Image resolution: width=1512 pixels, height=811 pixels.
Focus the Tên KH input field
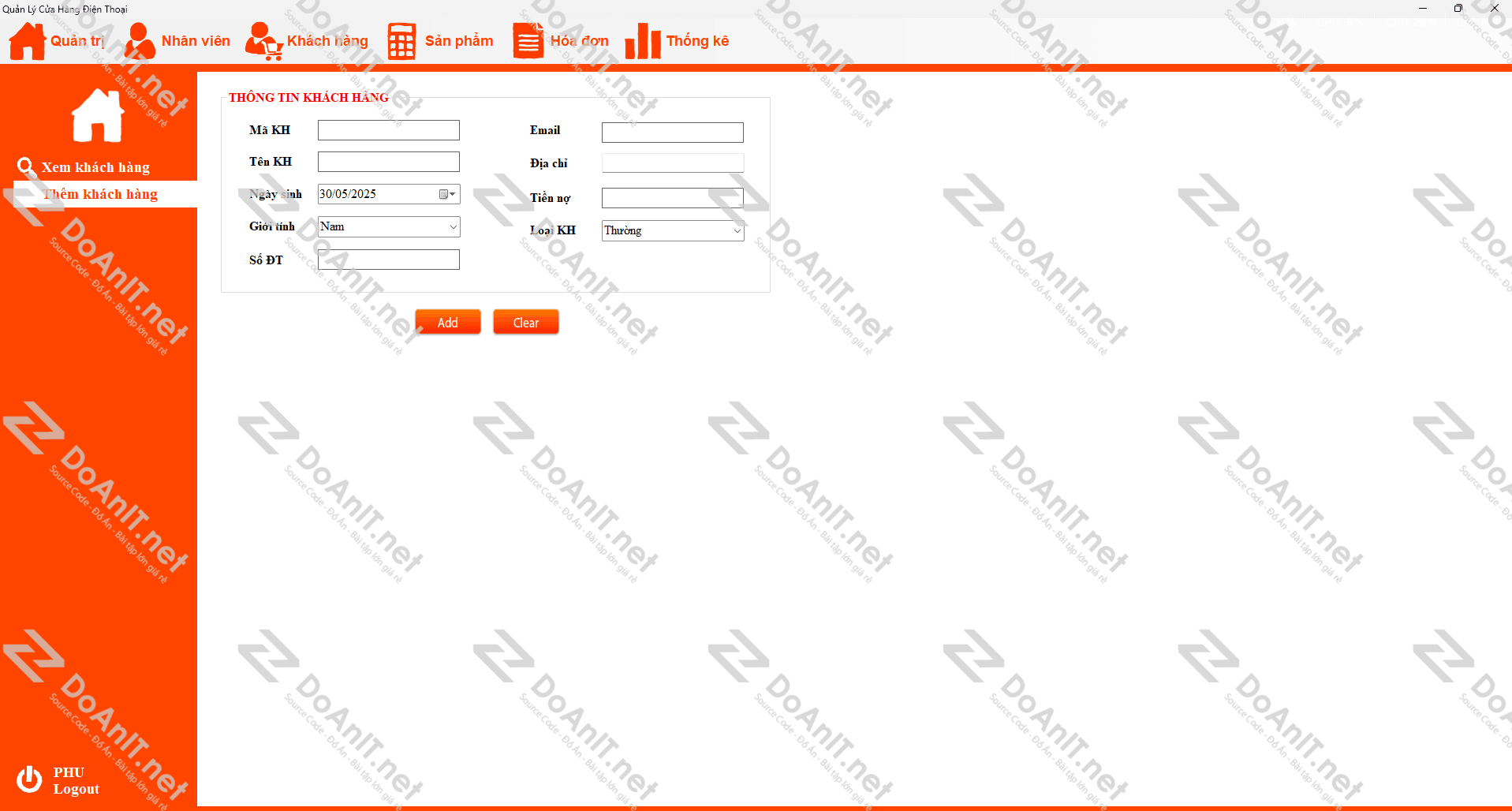[389, 162]
